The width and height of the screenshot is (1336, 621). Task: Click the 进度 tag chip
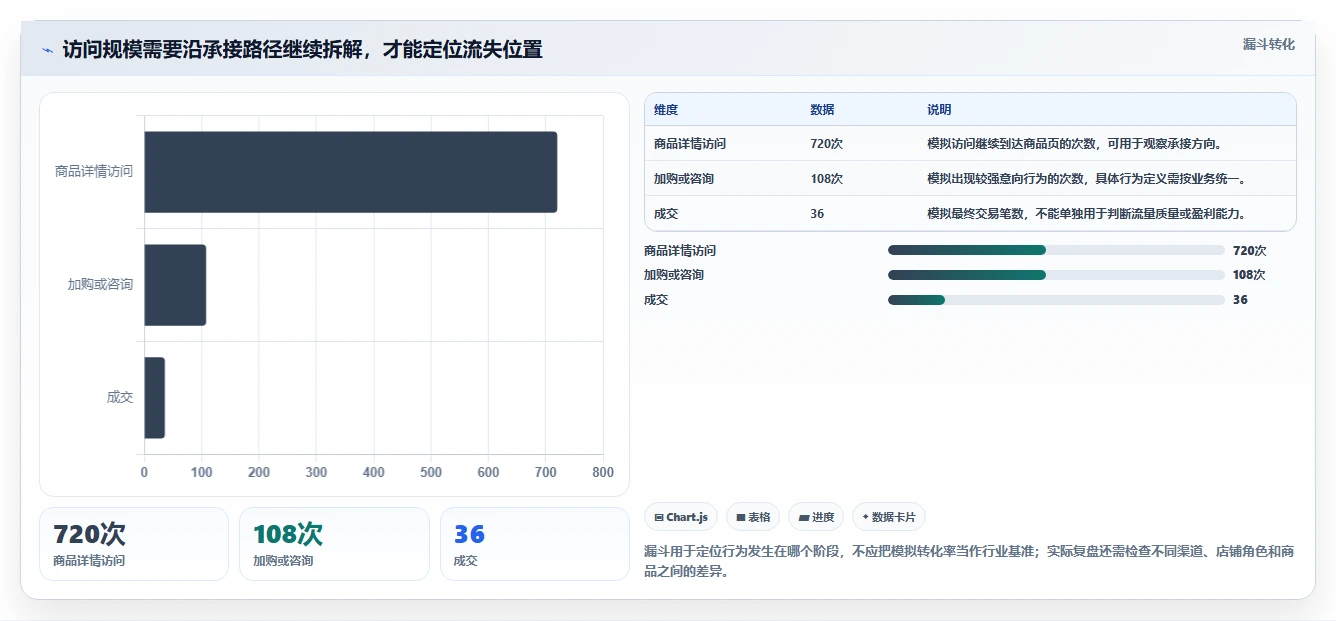pos(816,517)
